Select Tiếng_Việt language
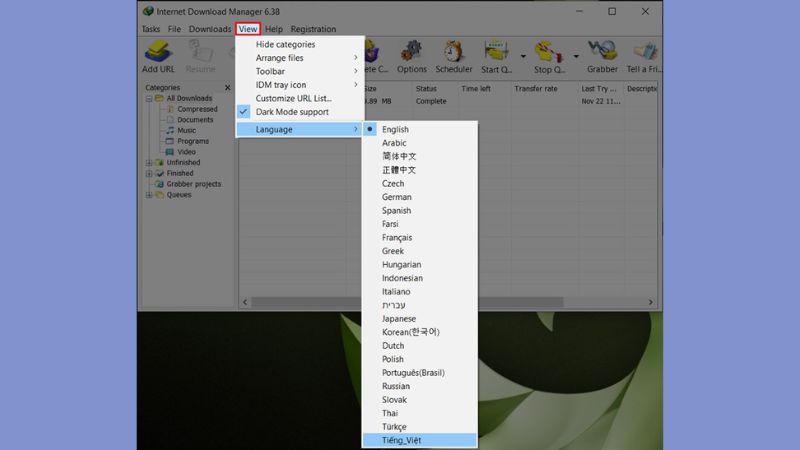This screenshot has height=450, width=800. 420,440
